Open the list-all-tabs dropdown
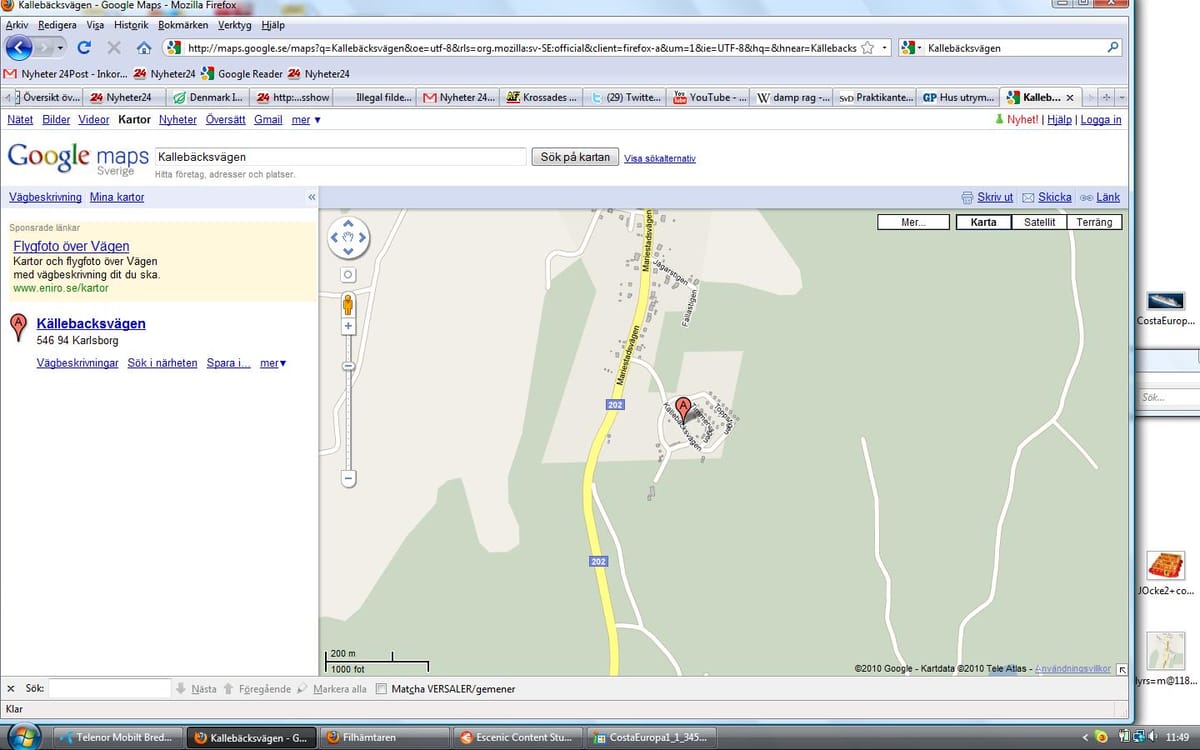 [x=1122, y=97]
